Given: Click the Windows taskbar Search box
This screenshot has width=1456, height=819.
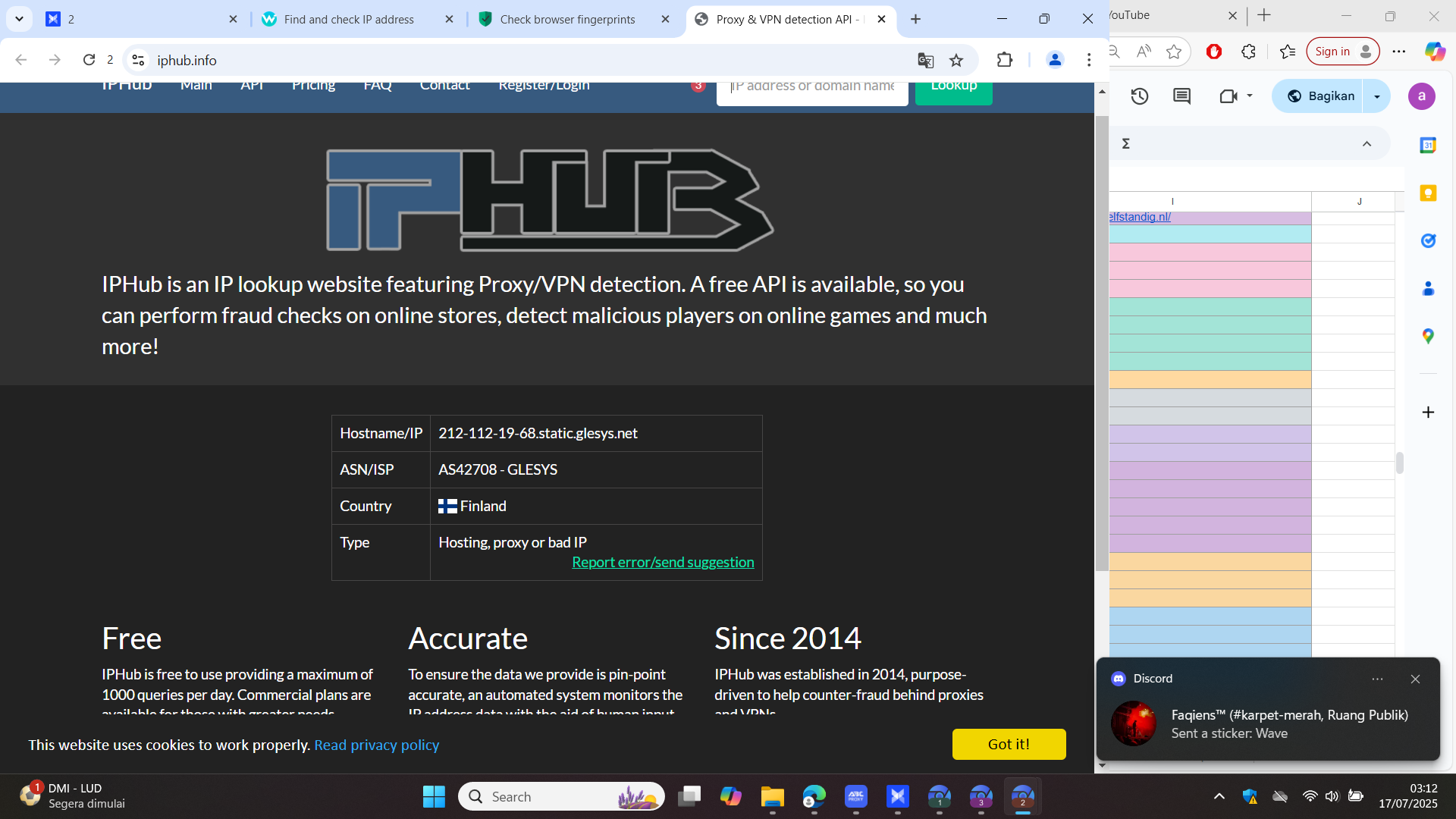Looking at the screenshot, I should pyautogui.click(x=561, y=796).
